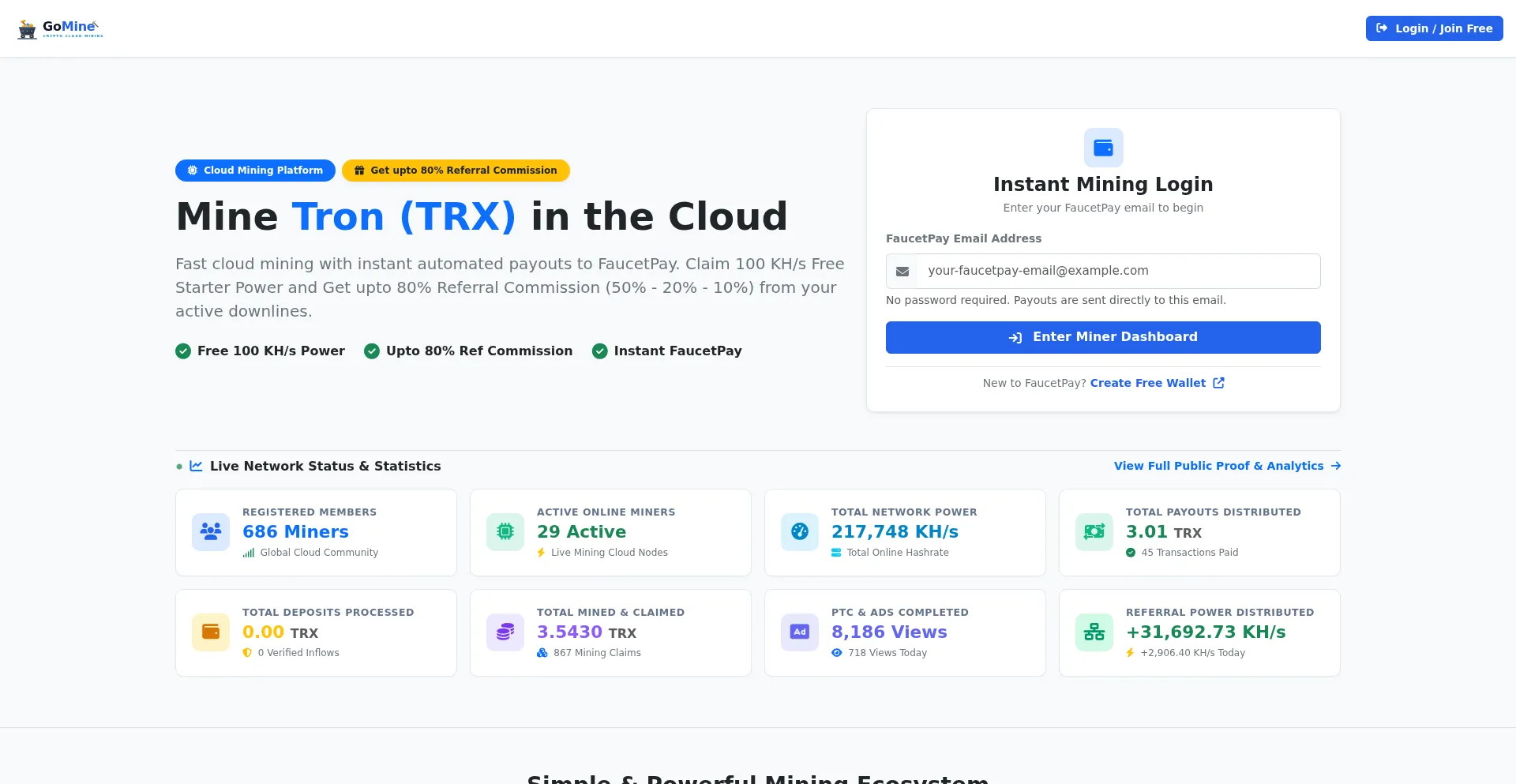
Task: Click the Total Network Power gauge icon
Action: (800, 531)
